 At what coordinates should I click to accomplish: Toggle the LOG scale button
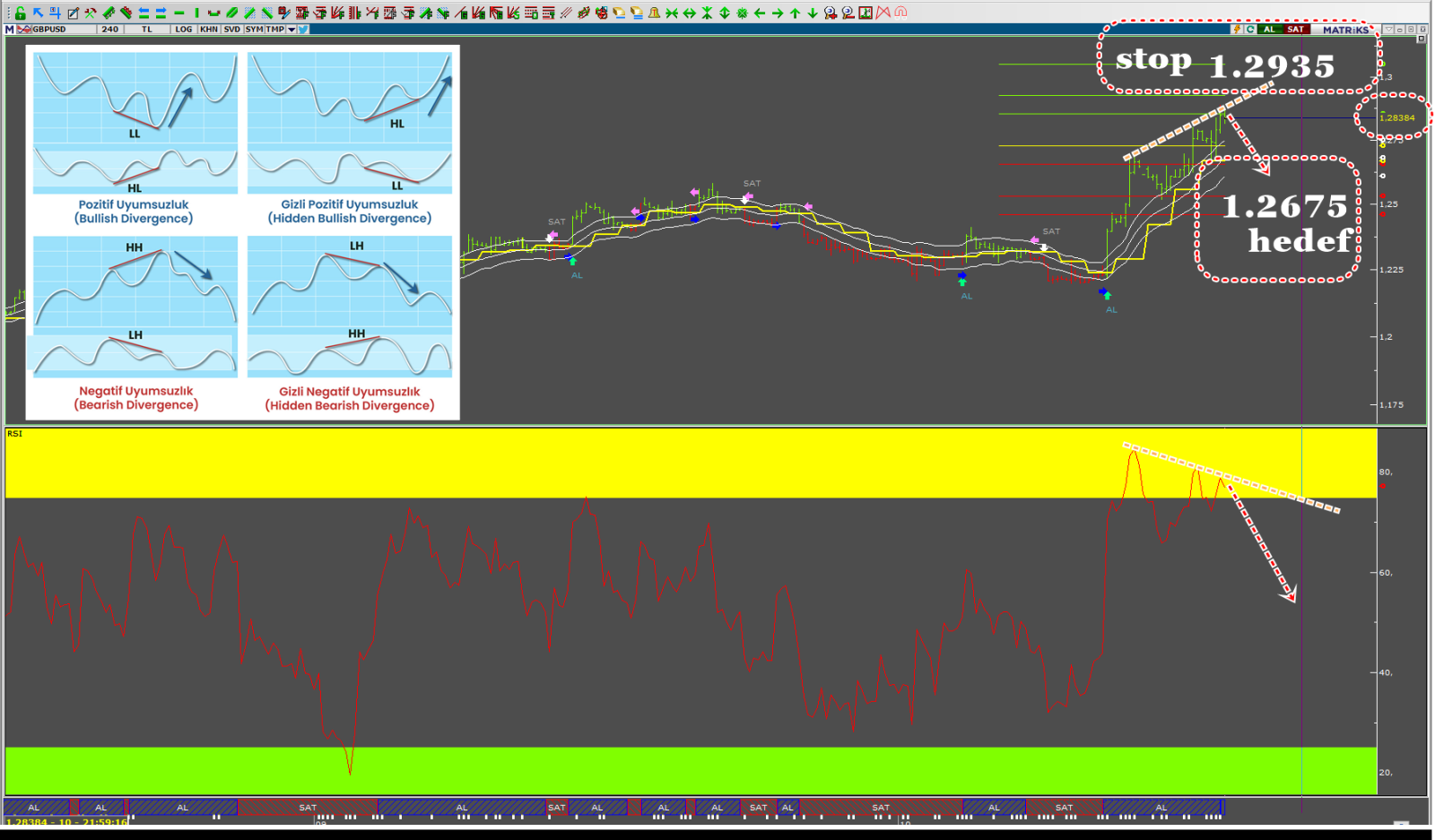coord(183,30)
